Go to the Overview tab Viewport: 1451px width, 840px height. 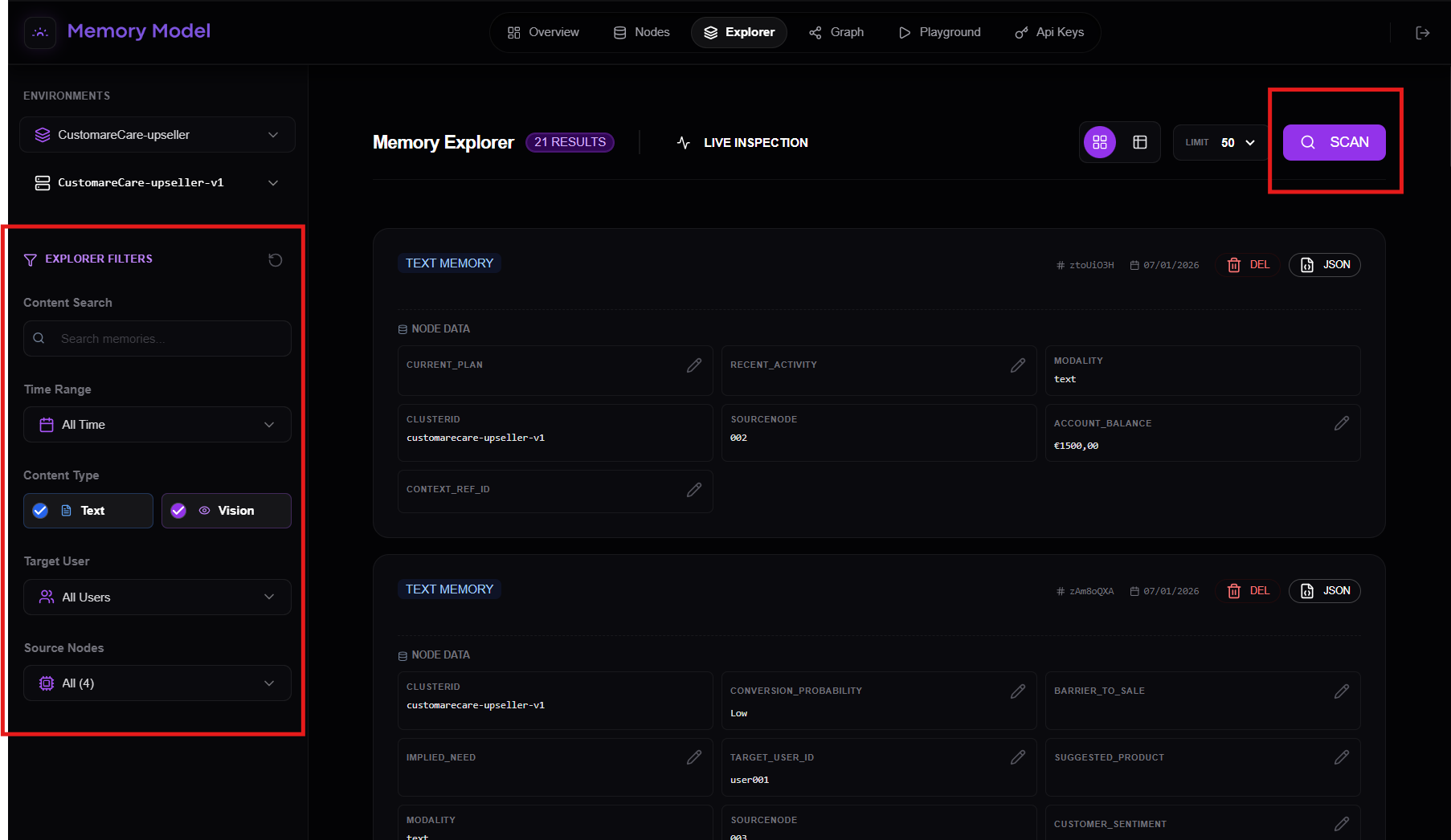point(543,32)
